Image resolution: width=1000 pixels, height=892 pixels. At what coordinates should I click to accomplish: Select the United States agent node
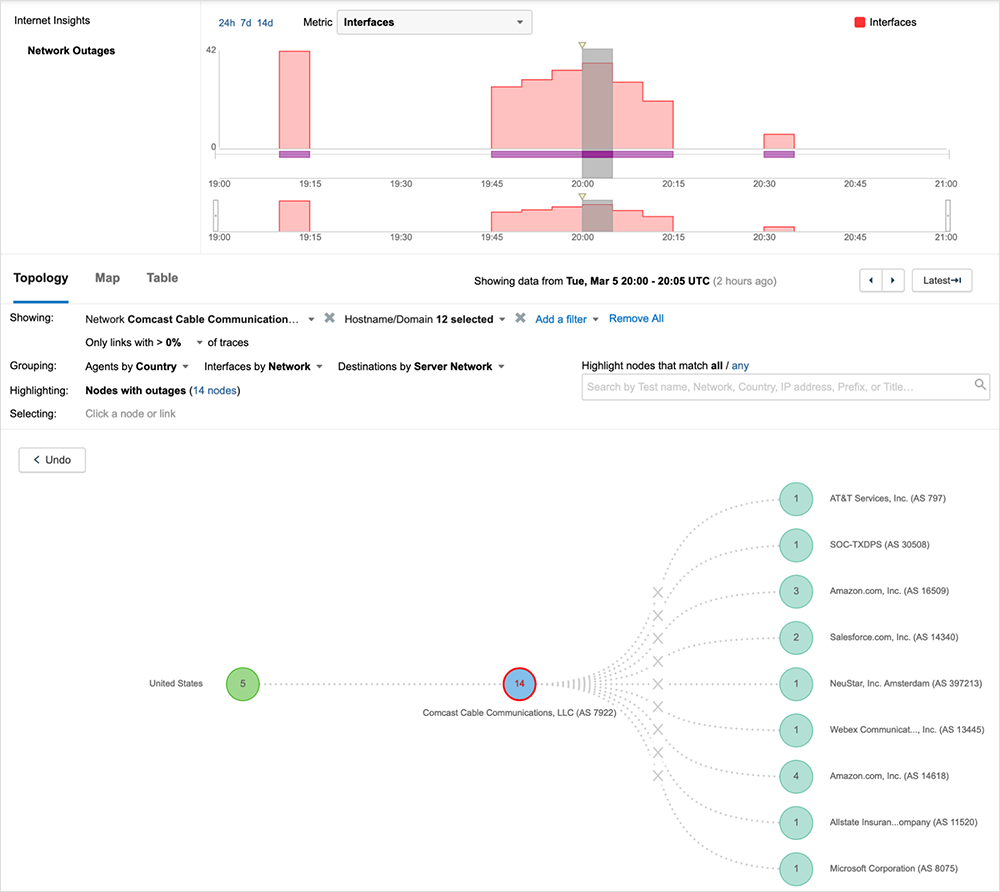click(x=243, y=684)
